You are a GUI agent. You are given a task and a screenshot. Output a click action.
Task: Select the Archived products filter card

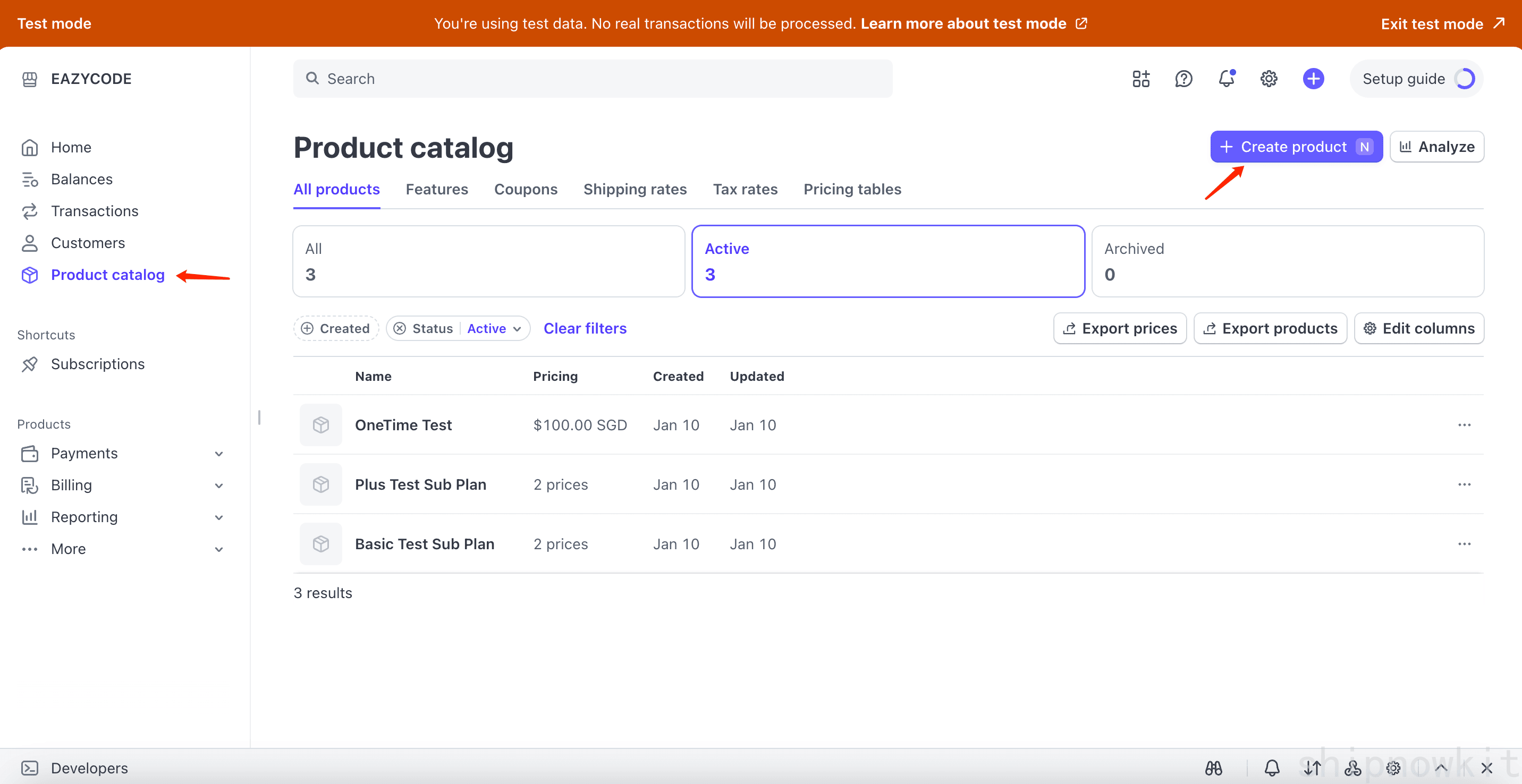coord(1288,261)
